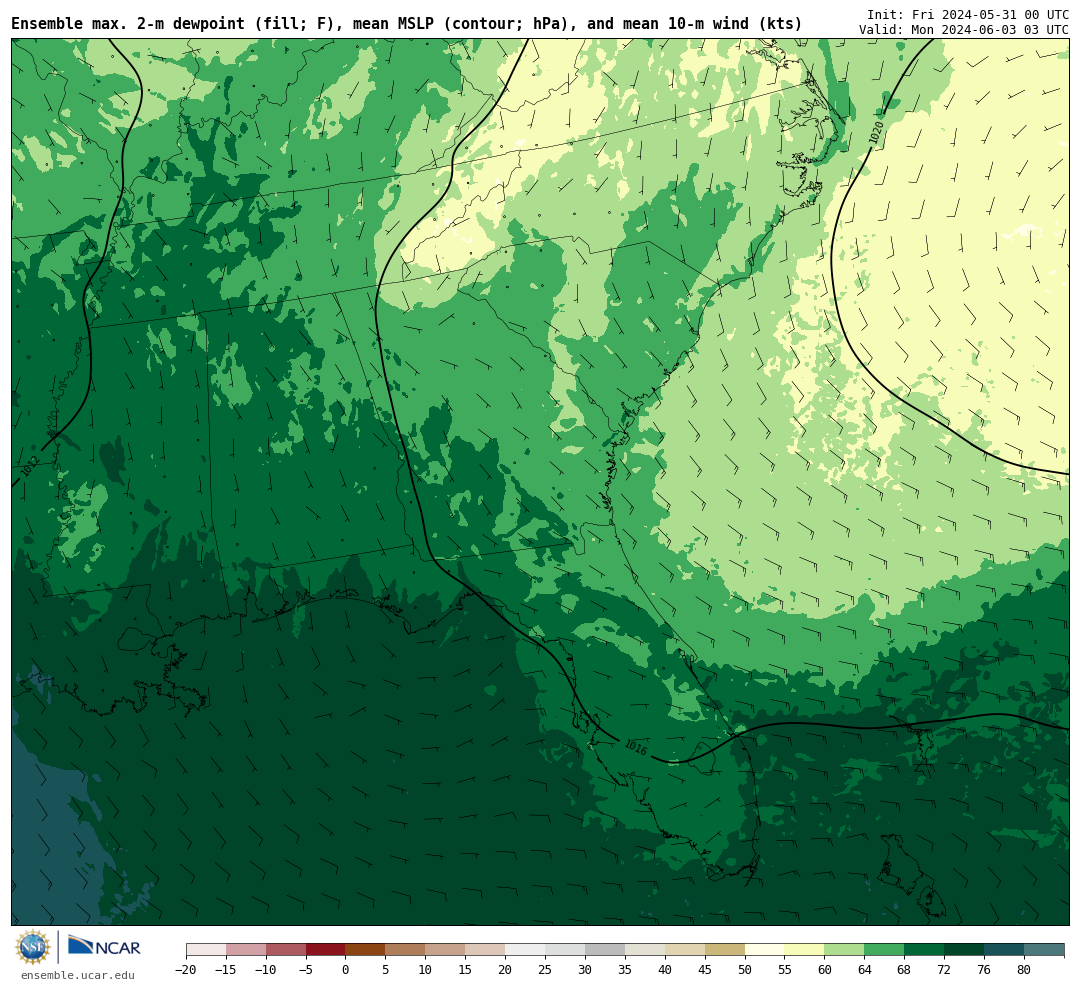Pick the tan swatch between 10 and 15

[446, 950]
